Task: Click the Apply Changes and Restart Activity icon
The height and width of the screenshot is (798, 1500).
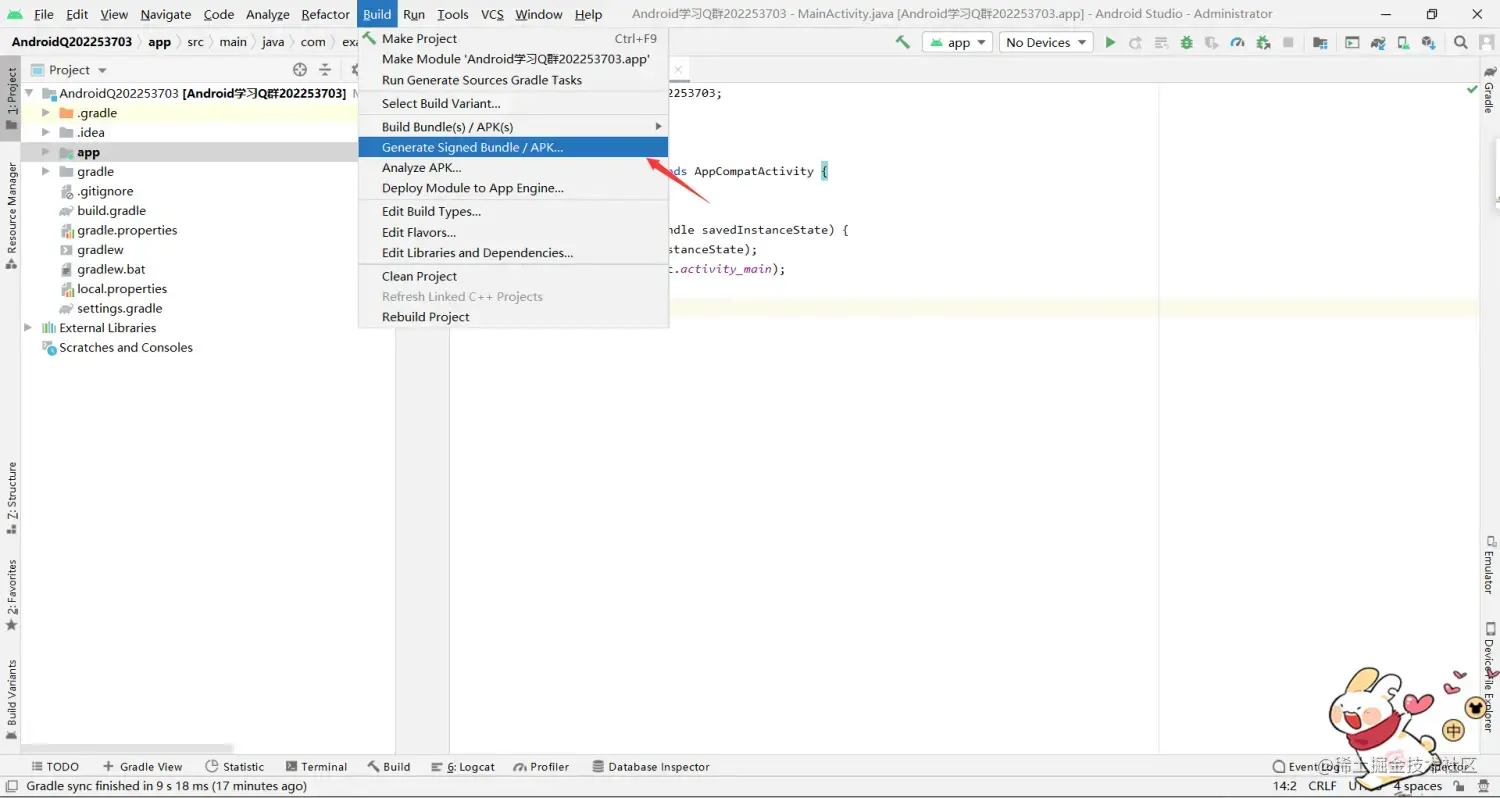Action: click(x=1135, y=42)
